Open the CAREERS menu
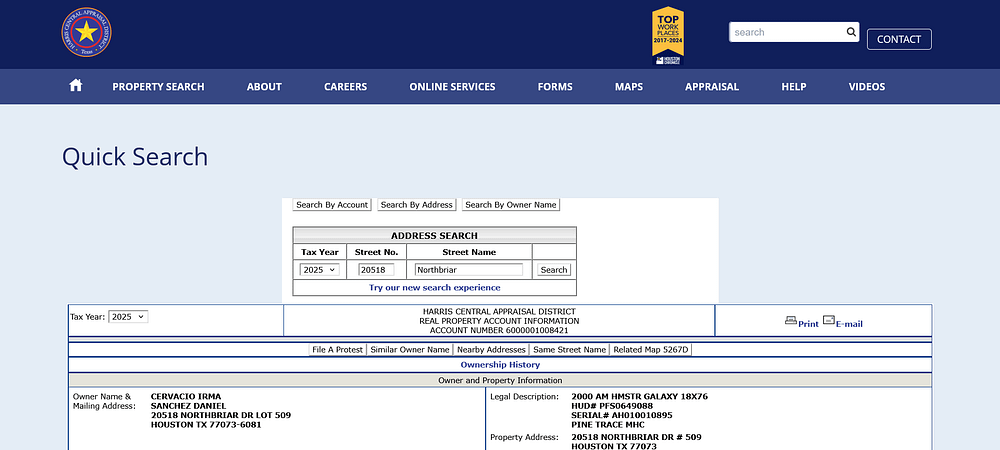1000x450 pixels. [x=345, y=87]
